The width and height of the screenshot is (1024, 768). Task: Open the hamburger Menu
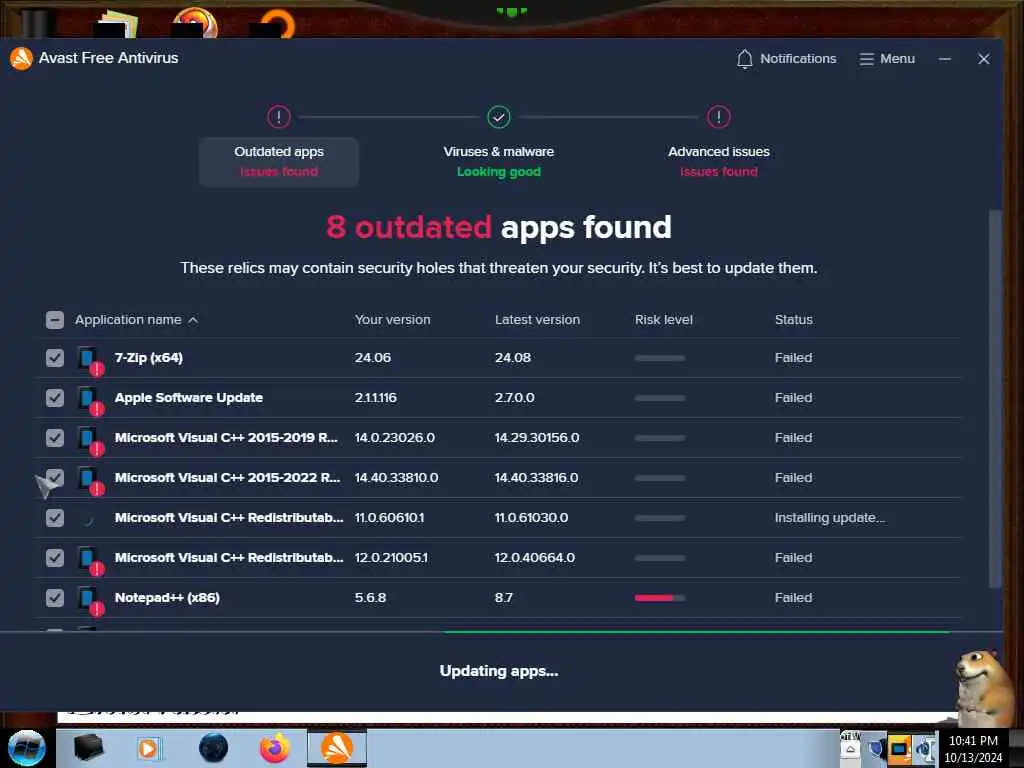(x=887, y=59)
